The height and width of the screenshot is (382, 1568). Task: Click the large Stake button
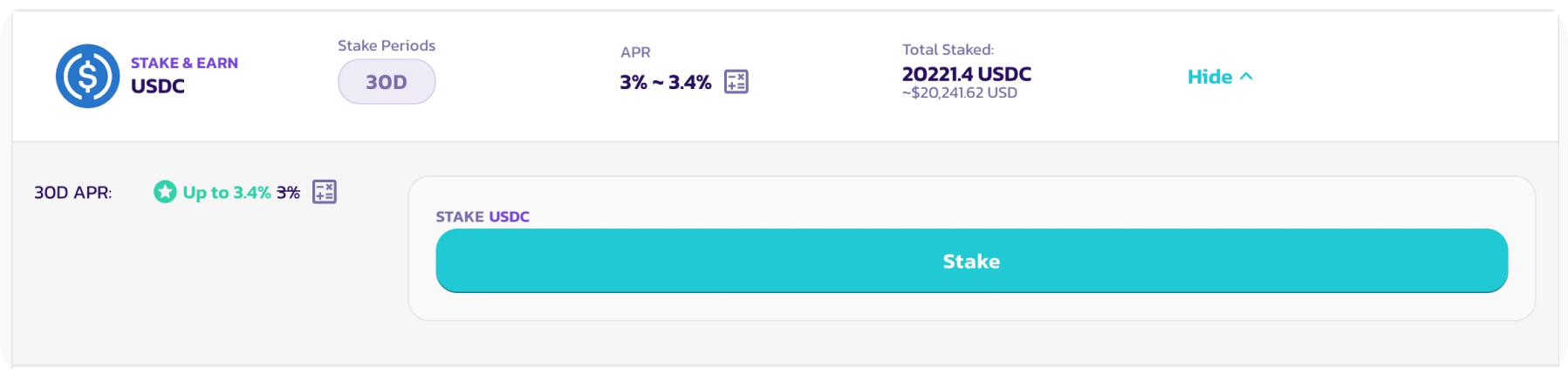971,261
